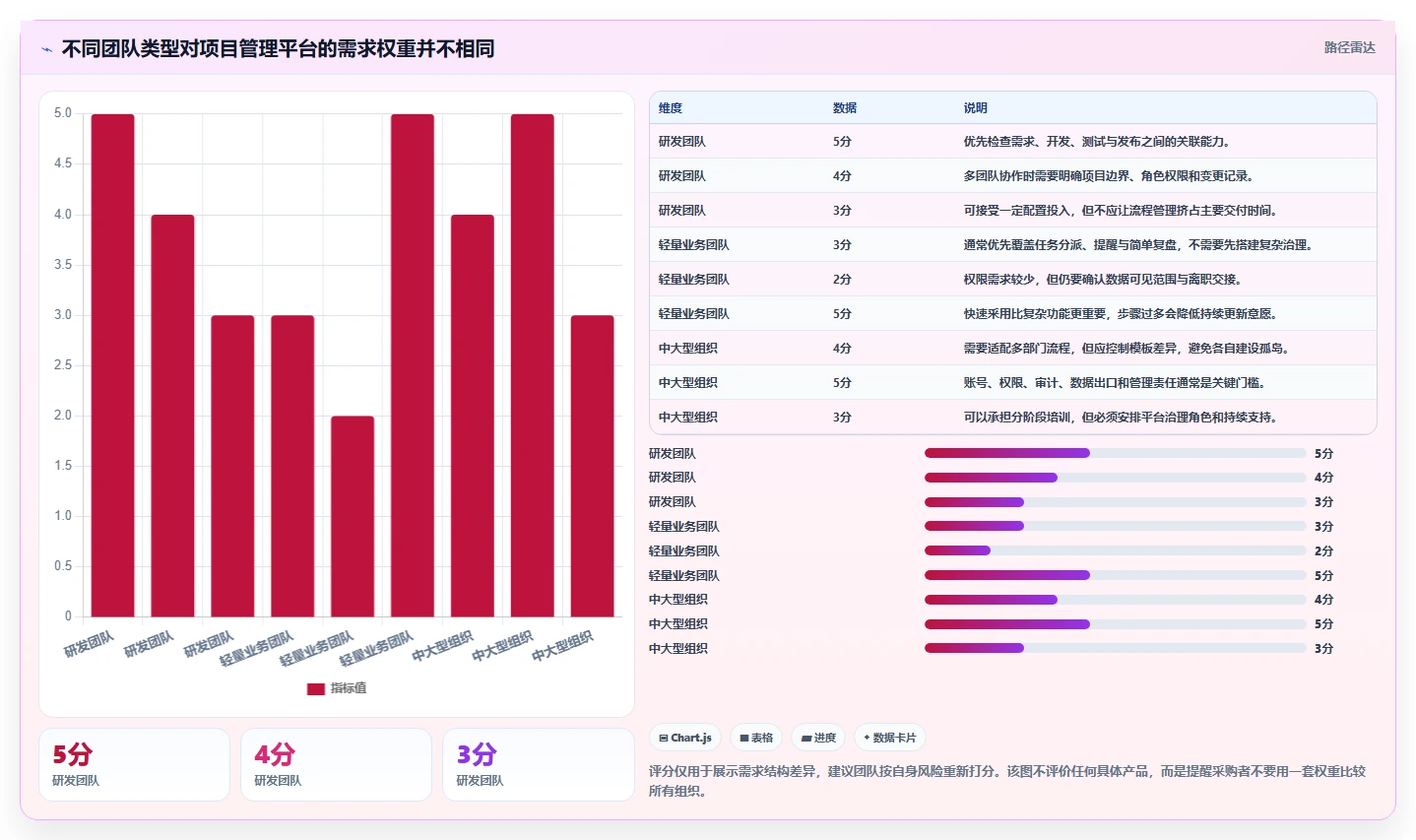Click the 中大型组织 4分 progress bar
This screenshot has height=840, width=1416.
coord(1116,600)
